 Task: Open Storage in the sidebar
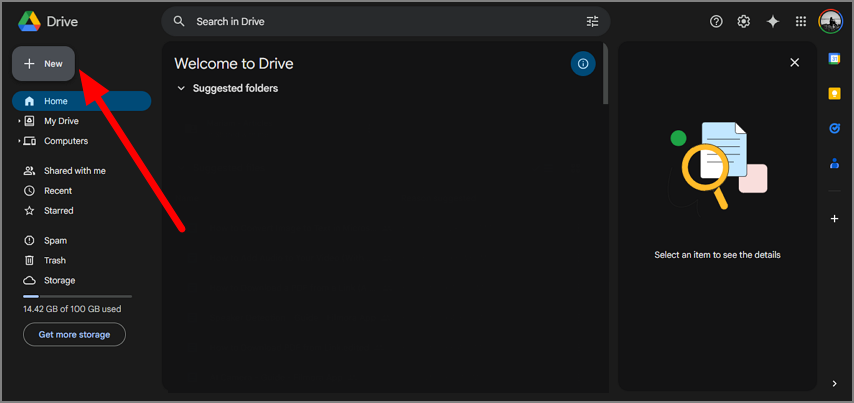82,280
